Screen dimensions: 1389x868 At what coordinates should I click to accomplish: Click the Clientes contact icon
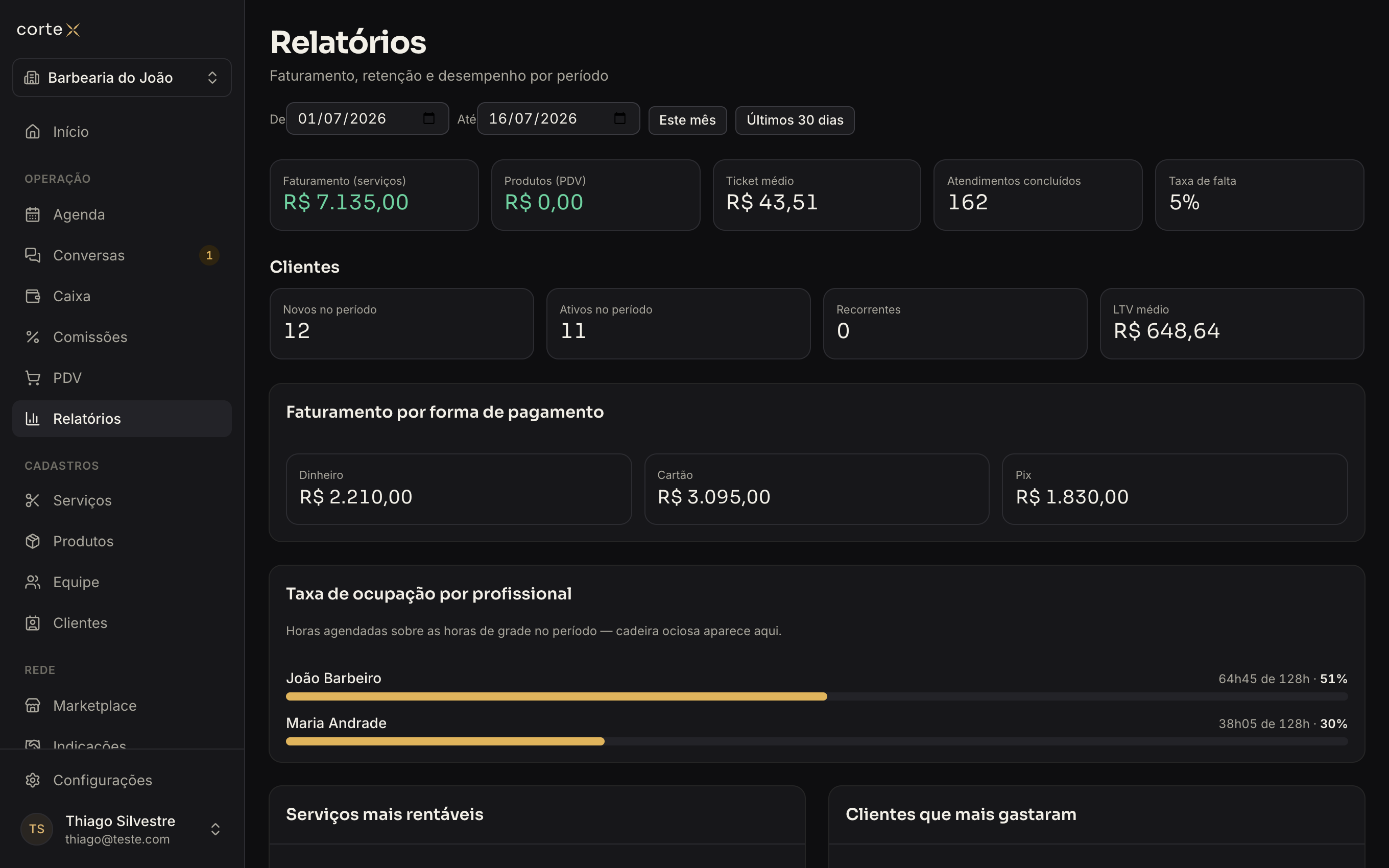(x=33, y=623)
